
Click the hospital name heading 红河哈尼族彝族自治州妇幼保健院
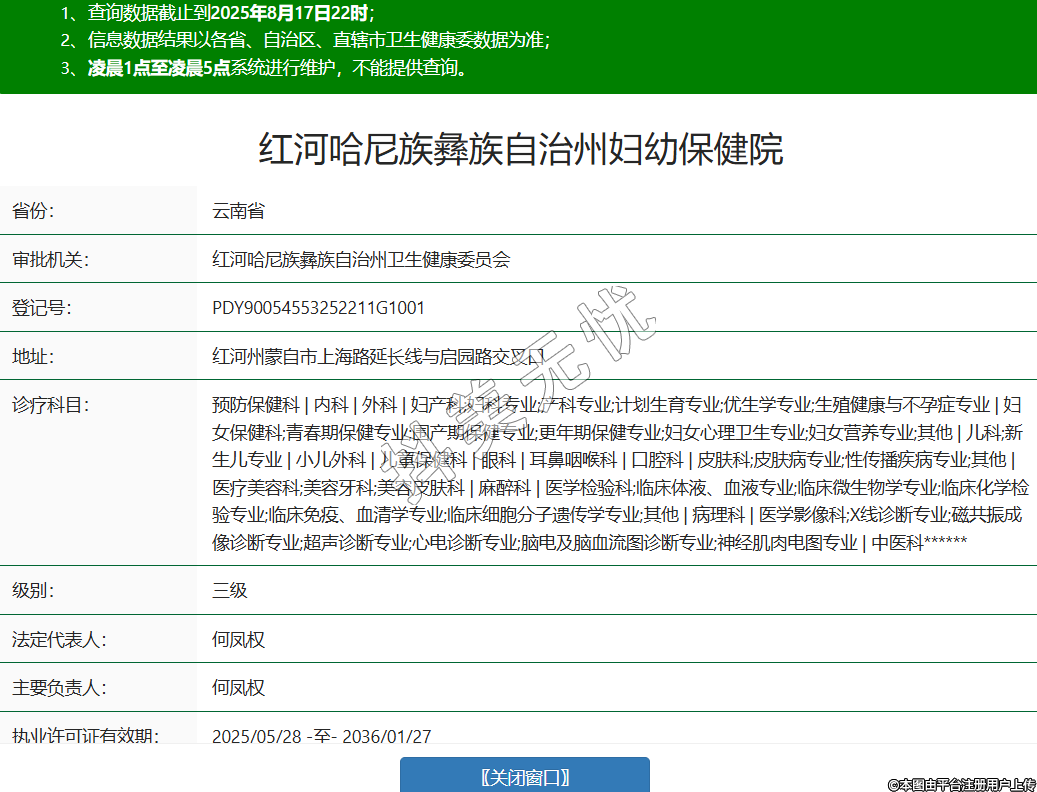coord(520,149)
